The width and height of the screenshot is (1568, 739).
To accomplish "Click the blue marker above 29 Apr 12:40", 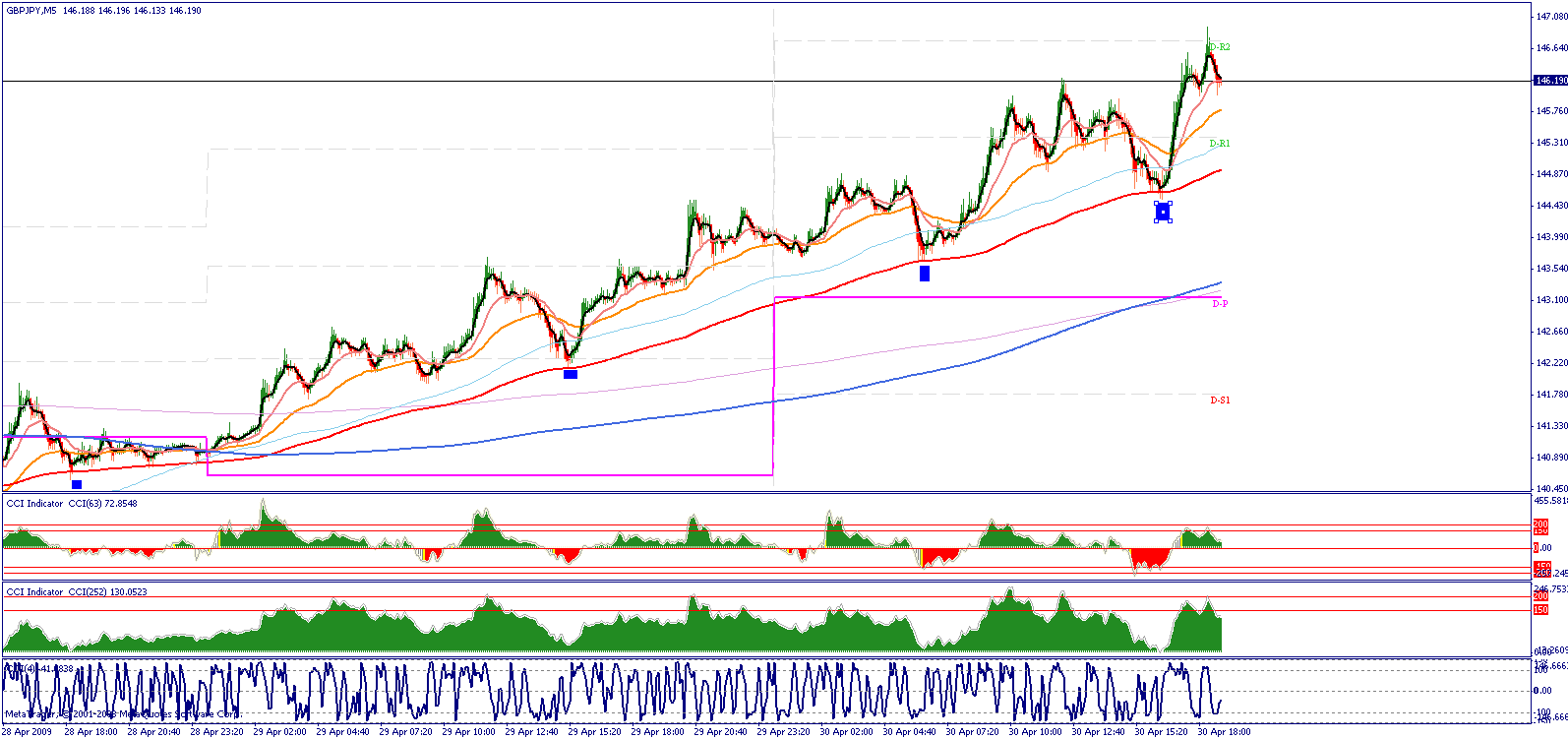I will coord(571,374).
